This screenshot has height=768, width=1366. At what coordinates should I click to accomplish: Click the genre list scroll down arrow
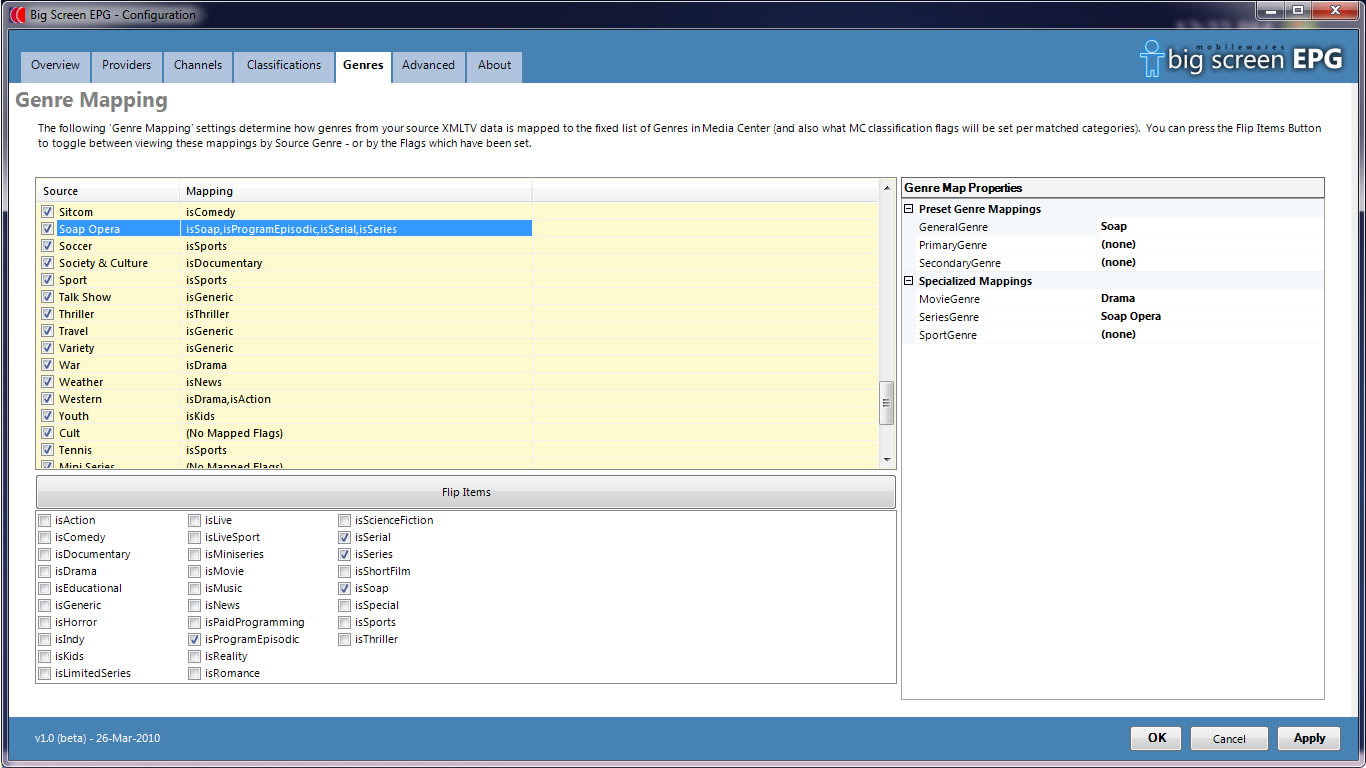pos(886,458)
